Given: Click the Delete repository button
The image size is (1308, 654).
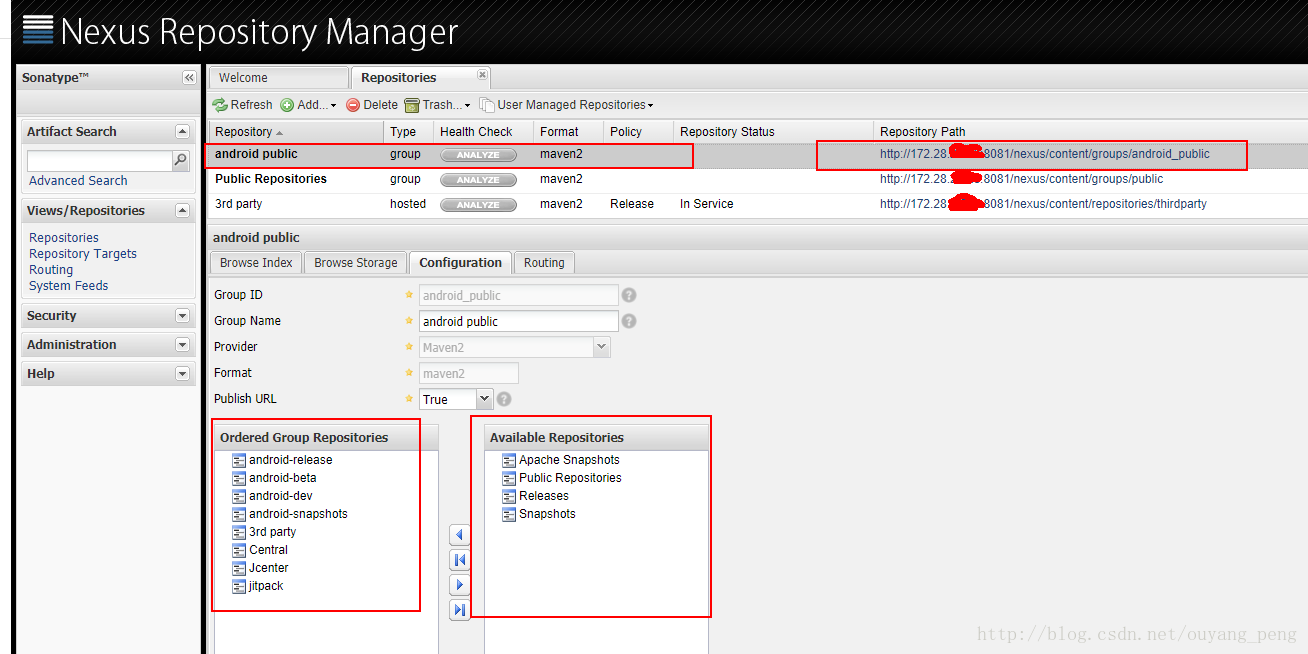Looking at the screenshot, I should click(372, 105).
